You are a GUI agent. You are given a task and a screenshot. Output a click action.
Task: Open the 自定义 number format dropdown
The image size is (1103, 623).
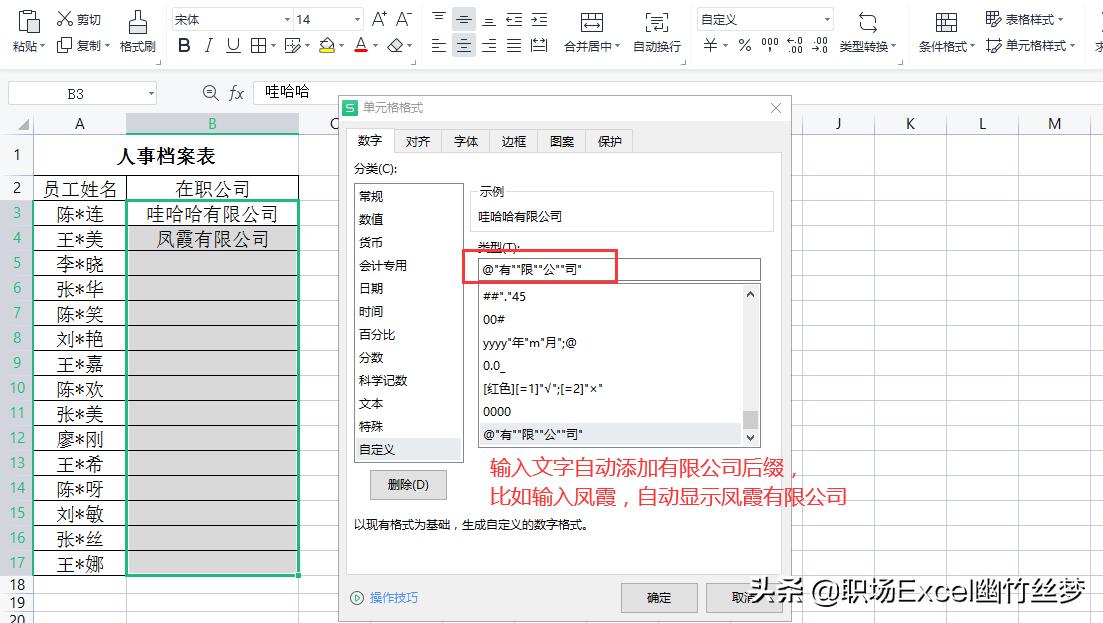tap(828, 17)
